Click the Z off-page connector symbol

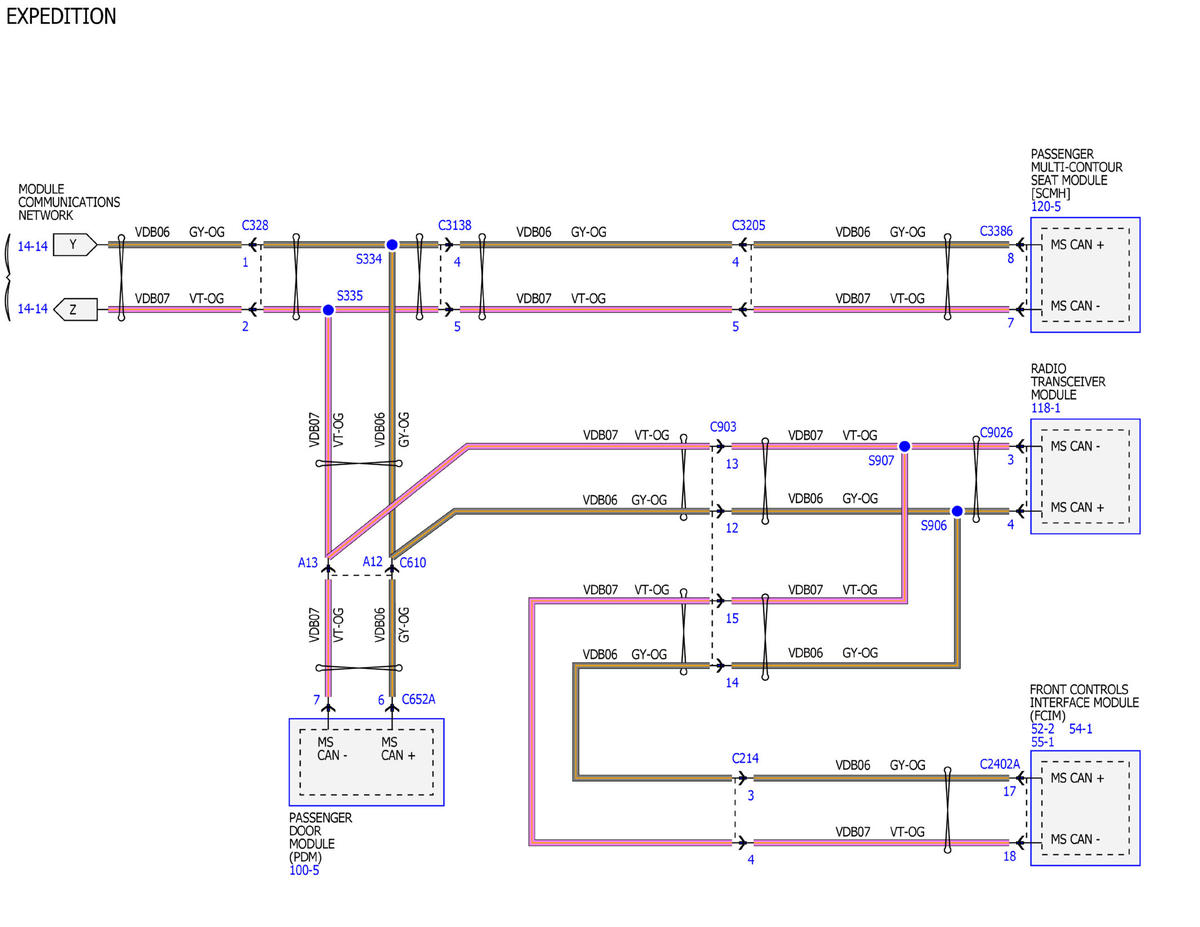75,309
